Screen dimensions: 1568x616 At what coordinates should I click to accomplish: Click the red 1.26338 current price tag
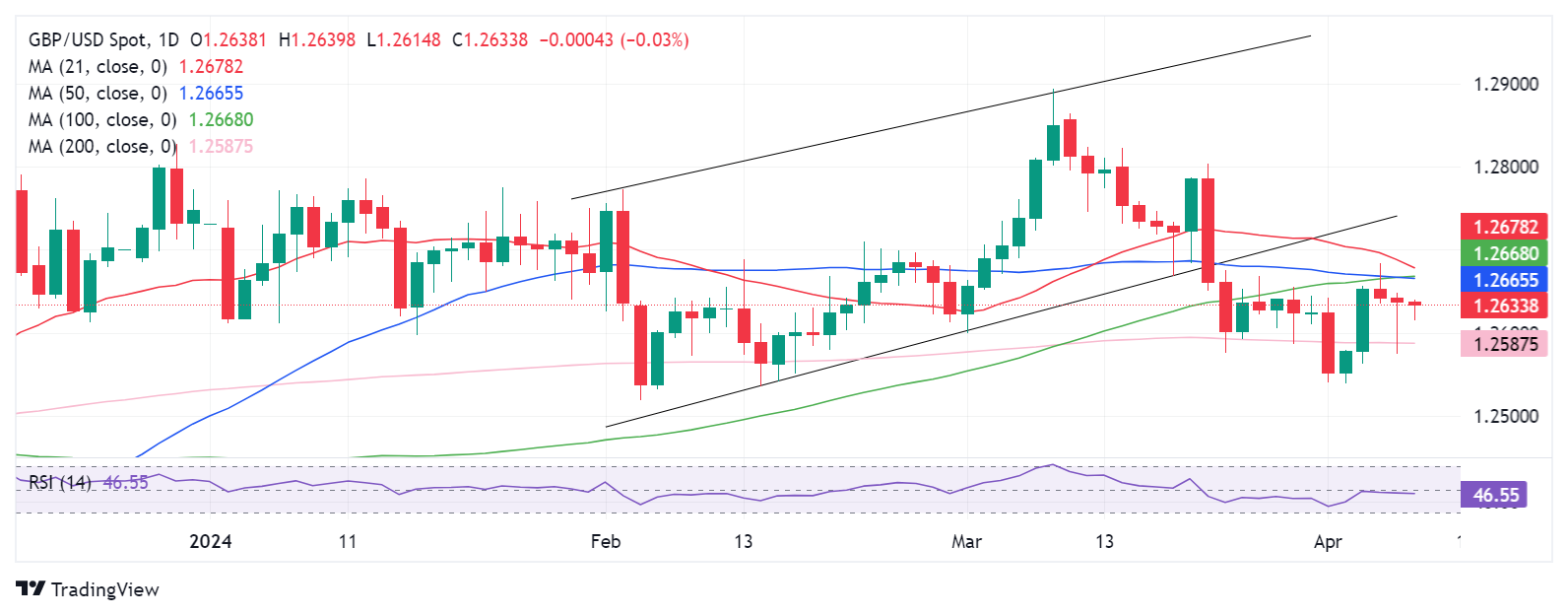coord(1504,306)
